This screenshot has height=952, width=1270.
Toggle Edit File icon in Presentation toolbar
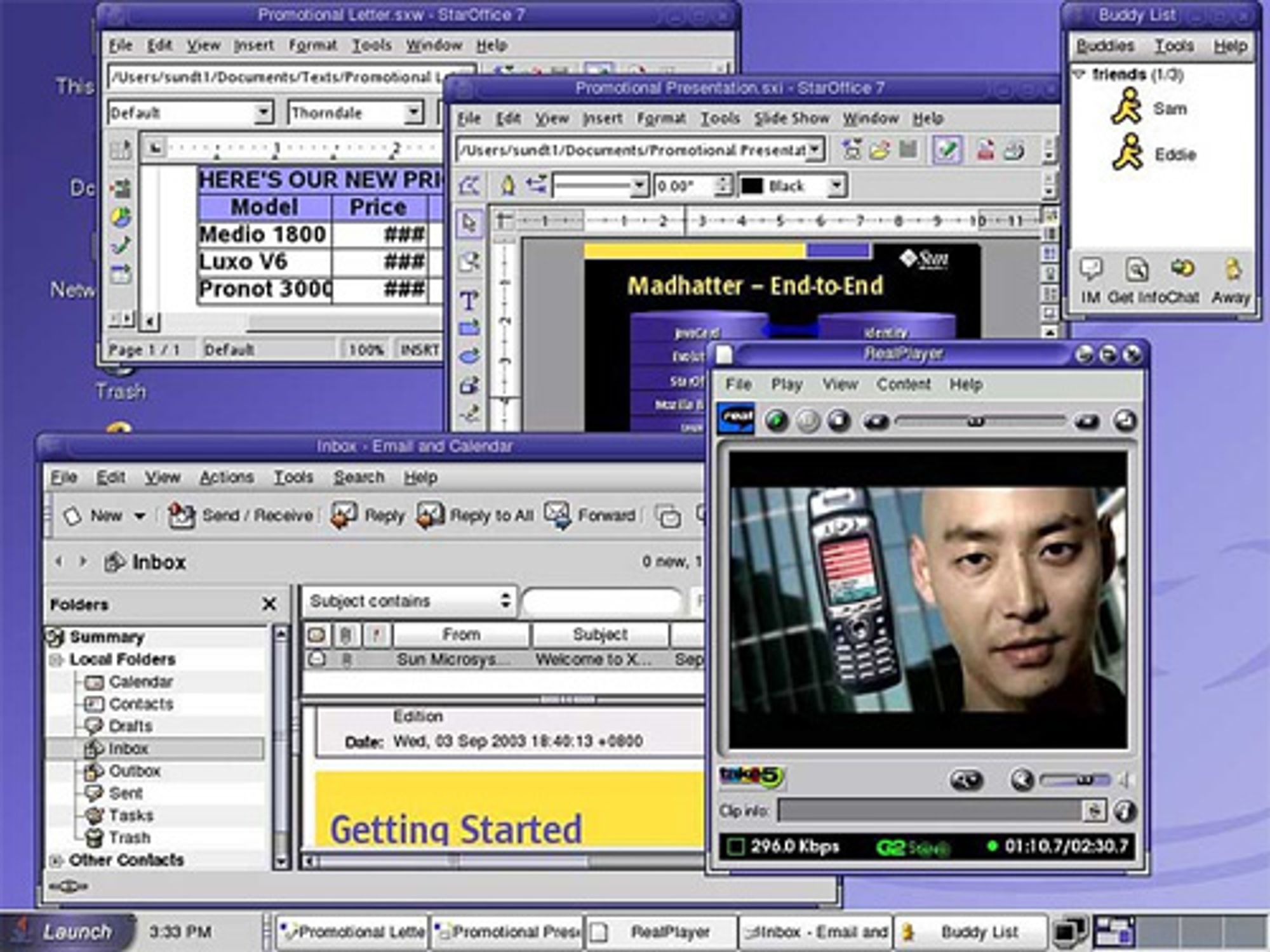946,150
